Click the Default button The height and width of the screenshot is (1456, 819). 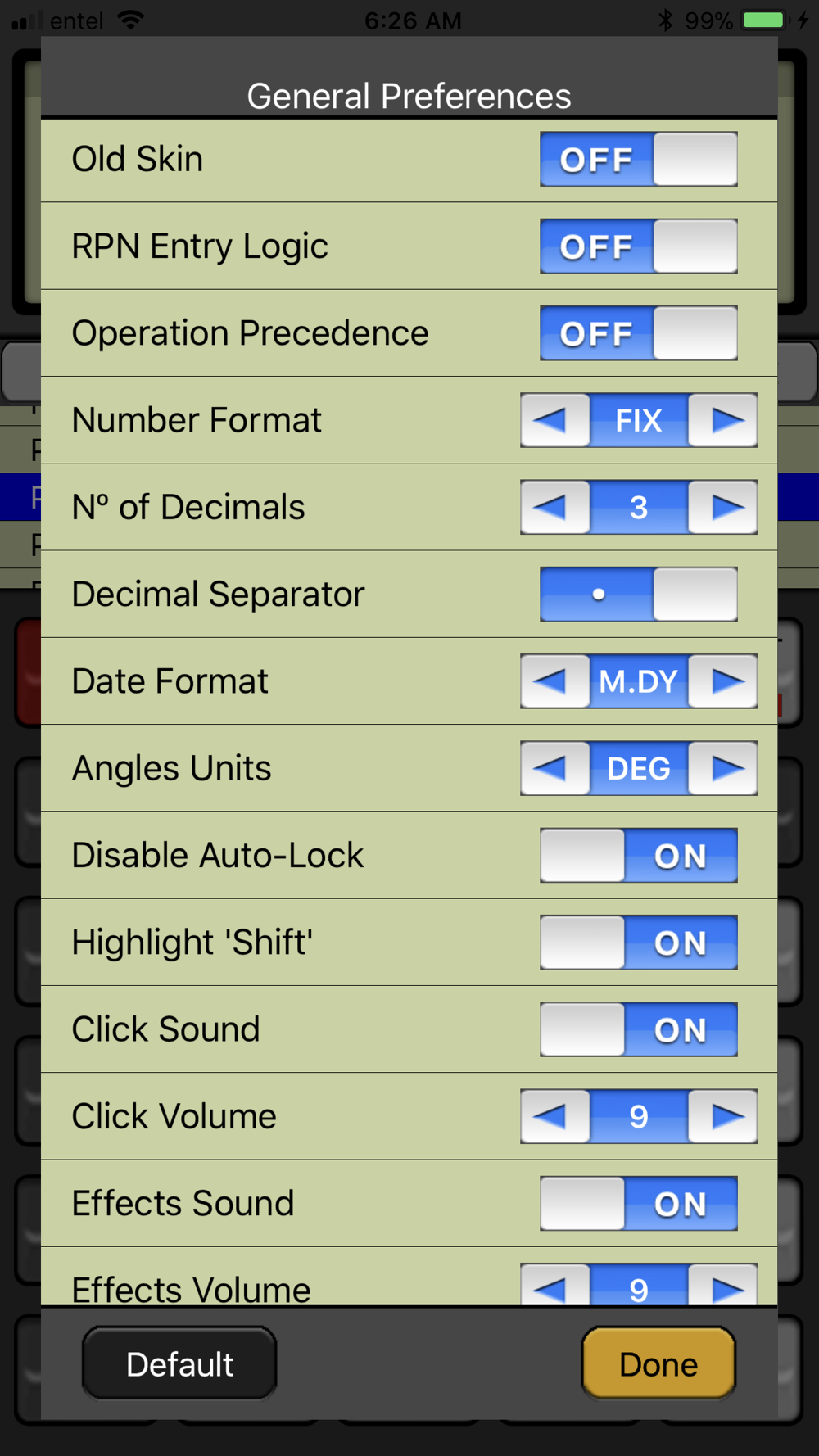[x=179, y=1363]
